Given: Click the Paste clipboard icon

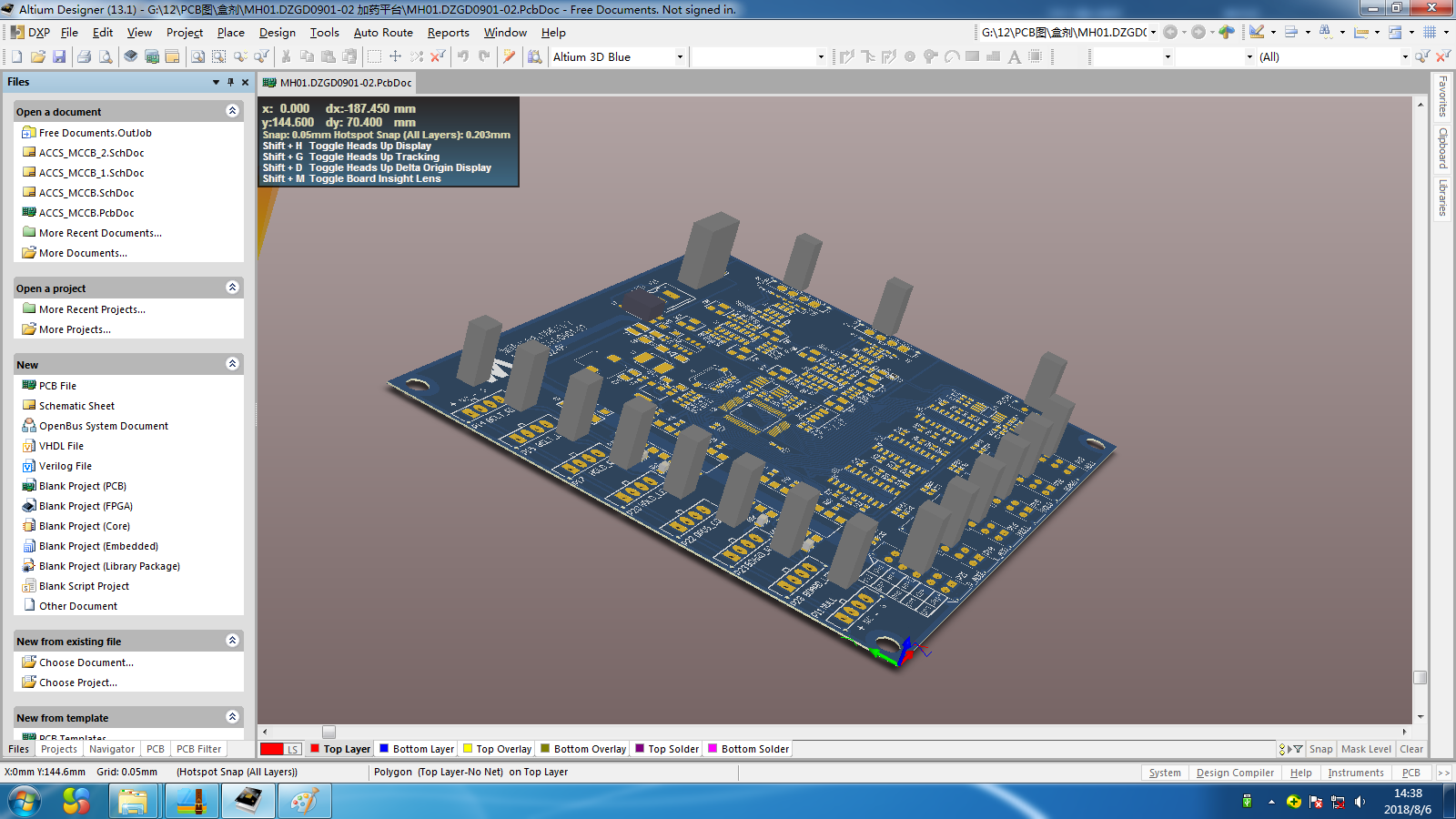Looking at the screenshot, I should pos(328,56).
